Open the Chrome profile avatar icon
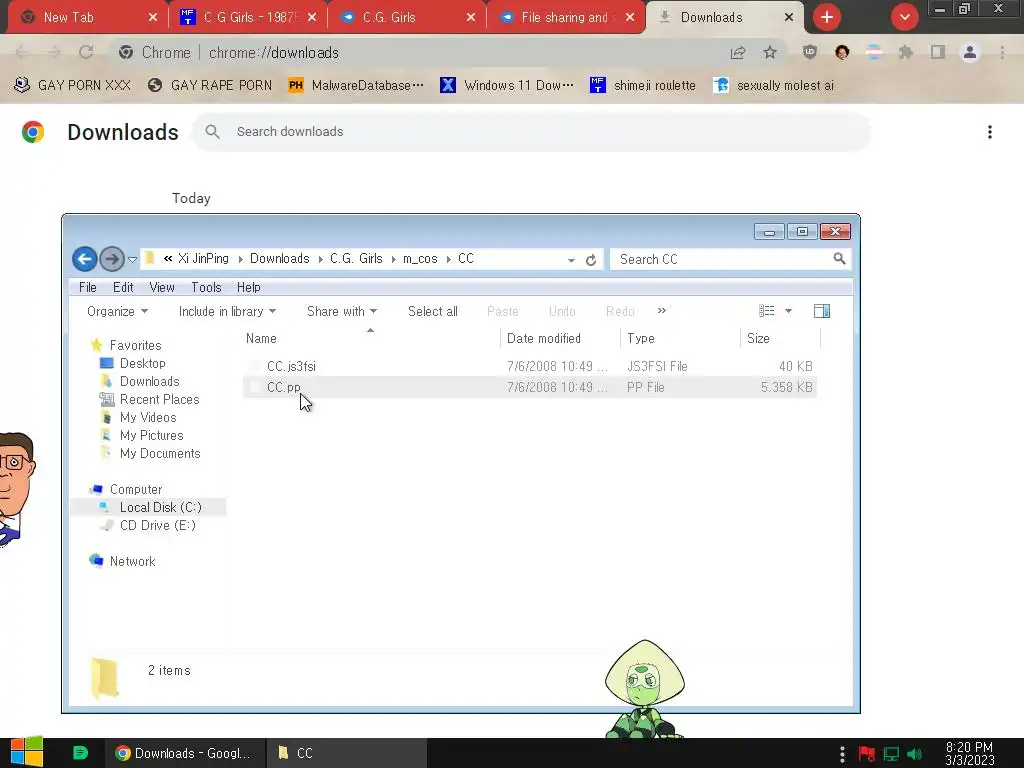The width and height of the screenshot is (1024, 768). tap(970, 52)
